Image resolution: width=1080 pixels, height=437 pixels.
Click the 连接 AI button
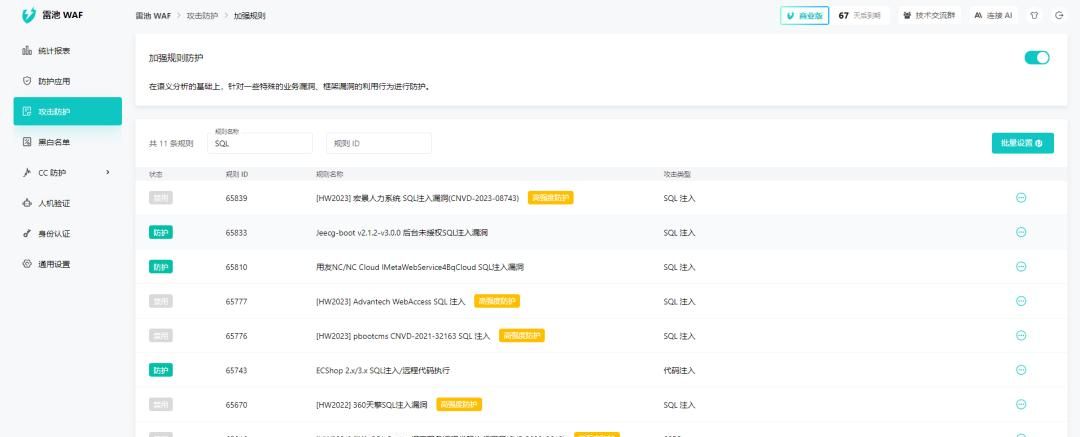click(x=993, y=15)
